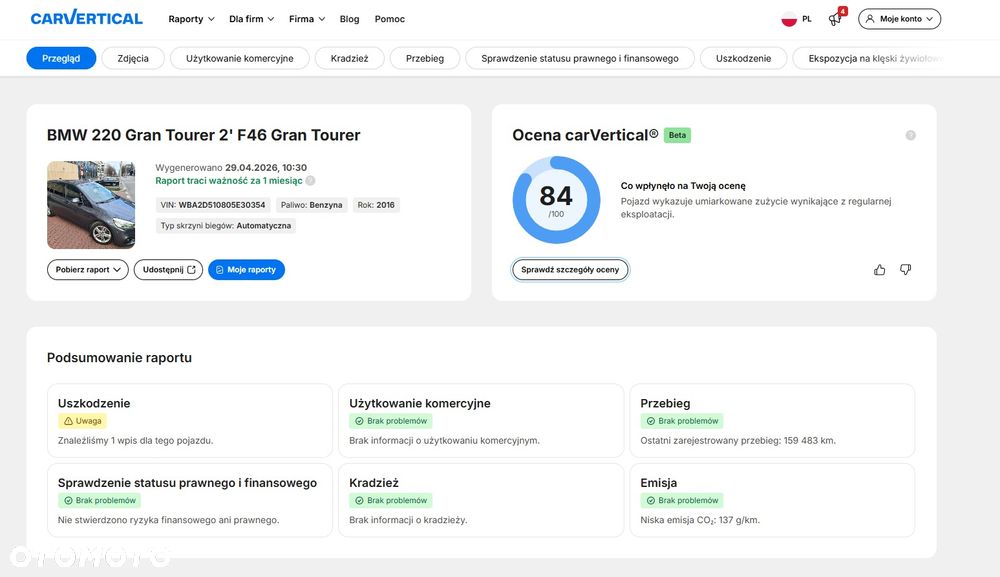Screen dimensions: 1000x577
Task: Click Brak problemów badge under Użytkowanie komercyjne
Action: click(x=391, y=421)
